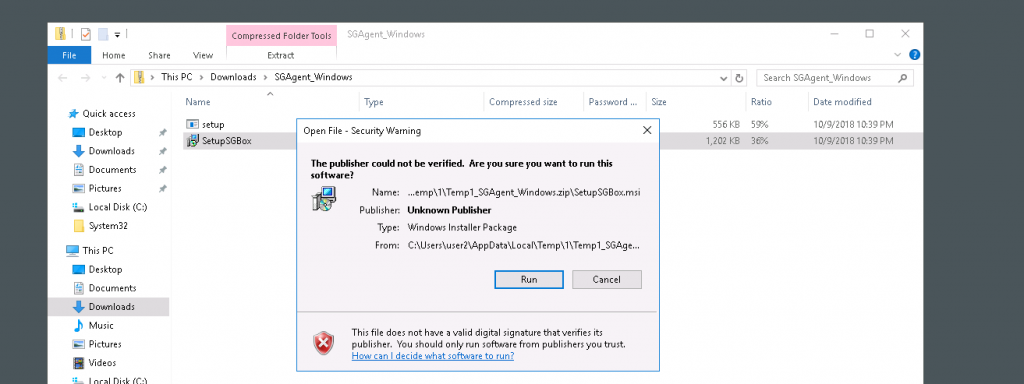Image resolution: width=1024 pixels, height=384 pixels.
Task: Click the SetupSGBox installer icon in list
Action: [192, 140]
